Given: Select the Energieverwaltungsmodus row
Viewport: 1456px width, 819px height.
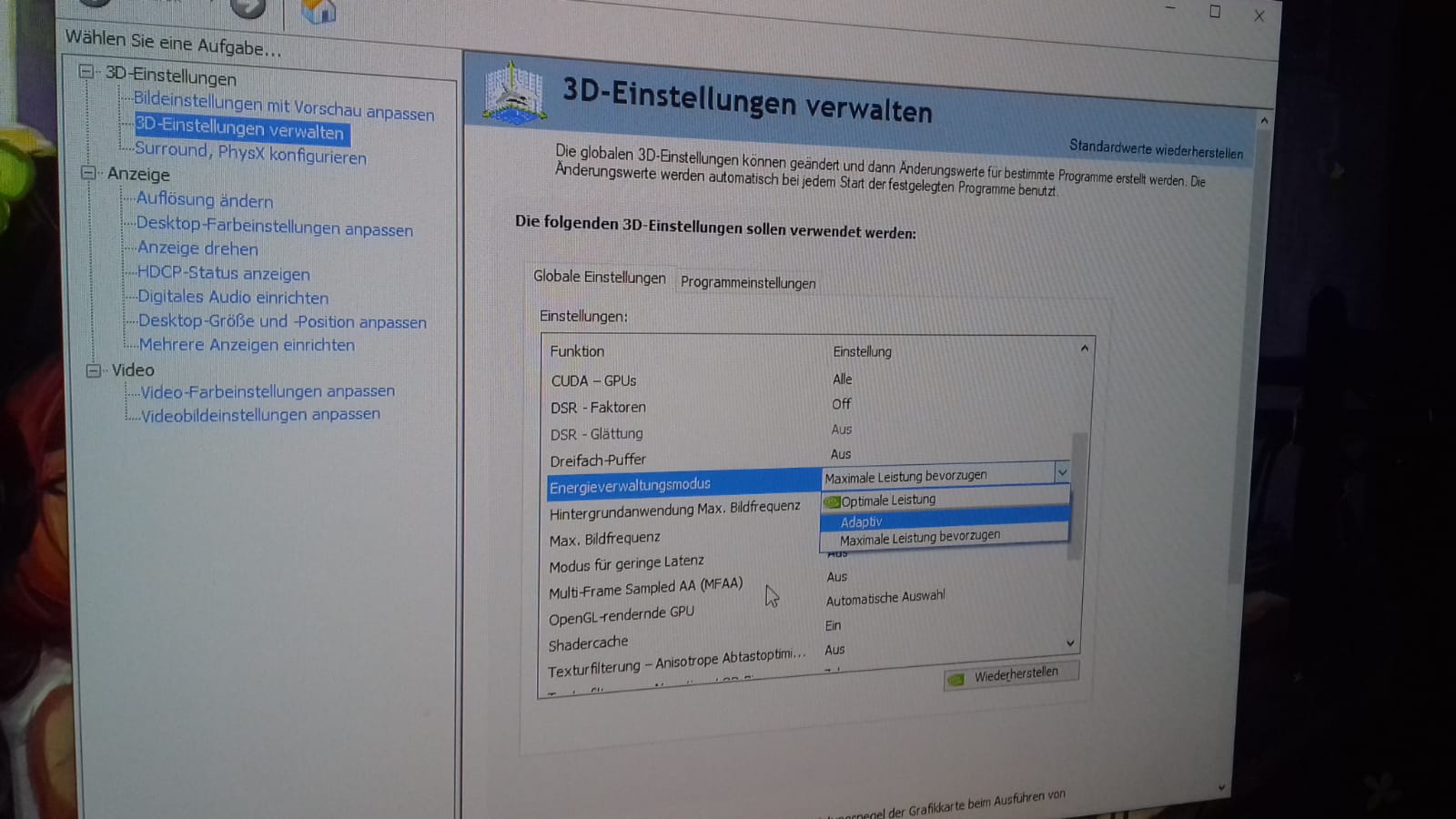Looking at the screenshot, I should point(682,484).
